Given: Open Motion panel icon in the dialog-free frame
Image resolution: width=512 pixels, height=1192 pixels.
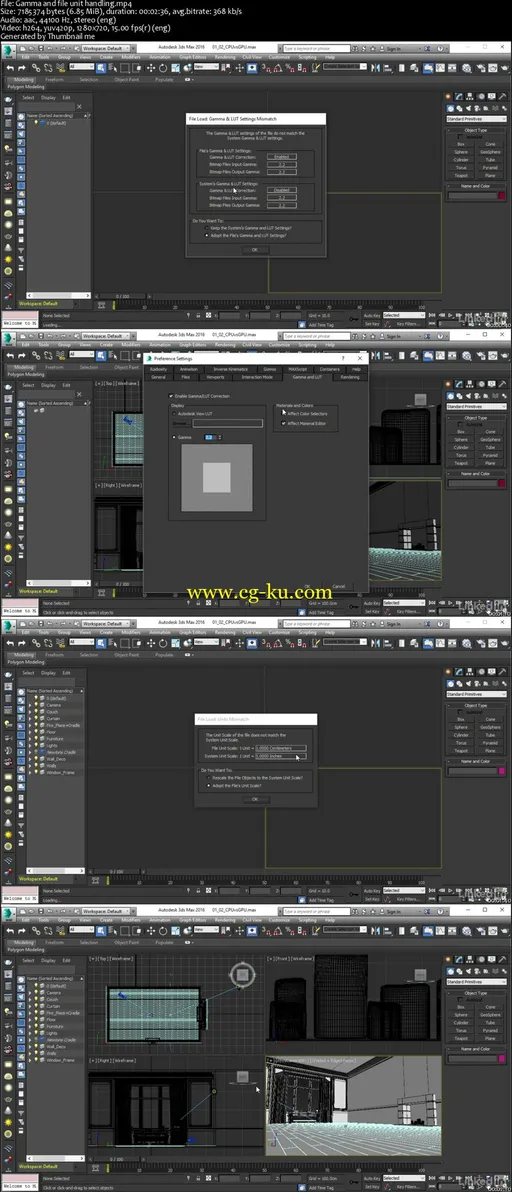Looking at the screenshot, I should tap(481, 960).
